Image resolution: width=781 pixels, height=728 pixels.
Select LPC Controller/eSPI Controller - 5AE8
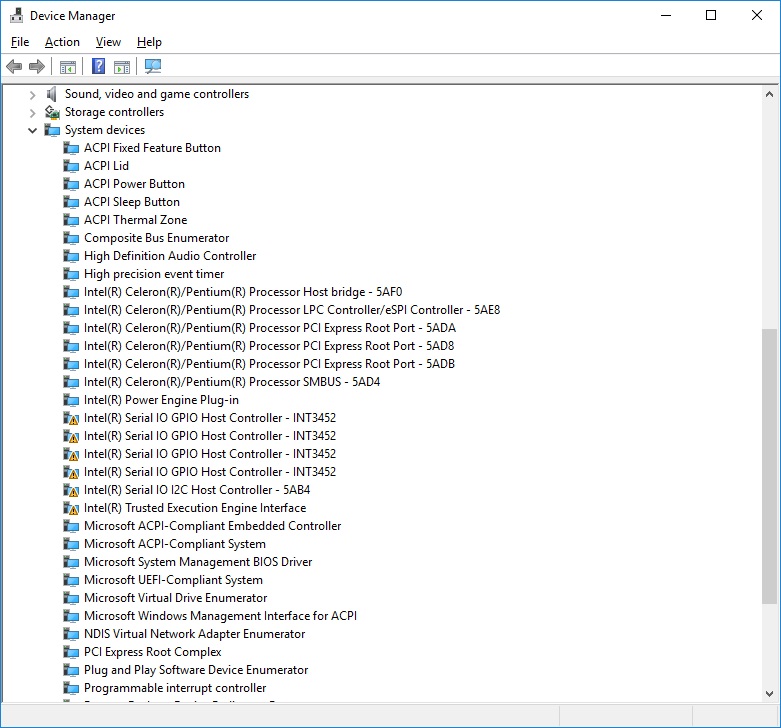pyautogui.click(x=292, y=310)
